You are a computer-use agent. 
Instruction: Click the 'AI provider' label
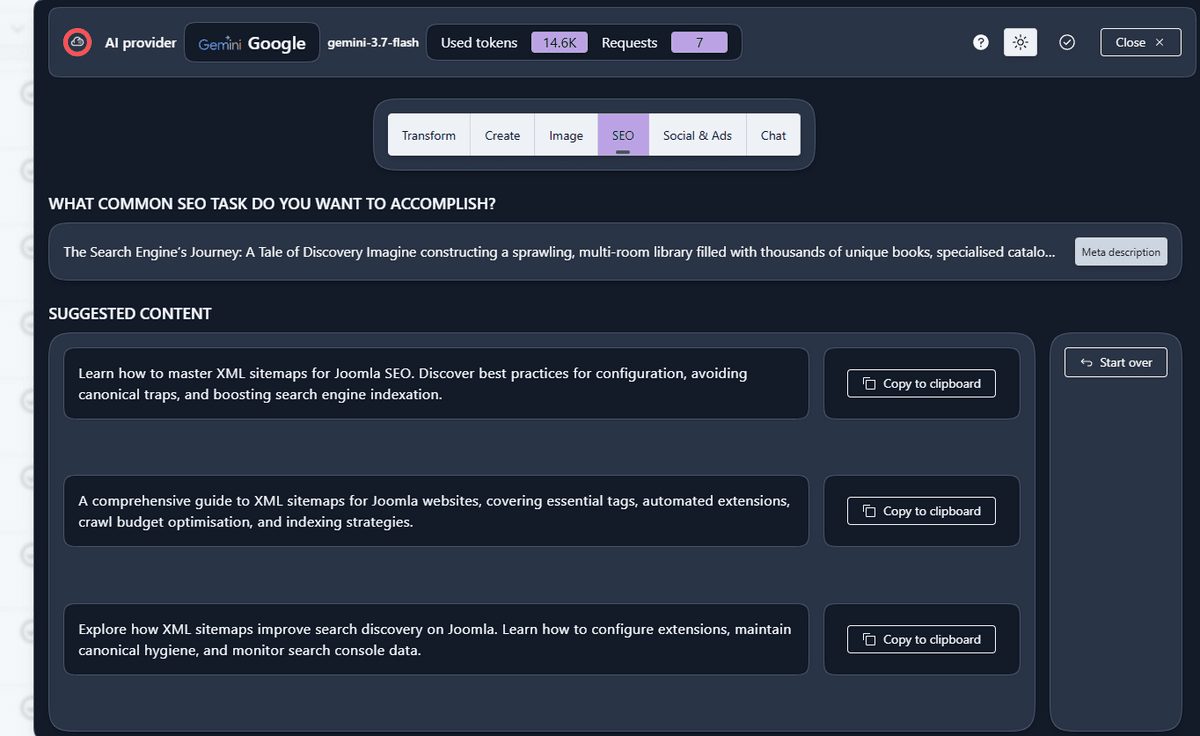pyautogui.click(x=141, y=43)
